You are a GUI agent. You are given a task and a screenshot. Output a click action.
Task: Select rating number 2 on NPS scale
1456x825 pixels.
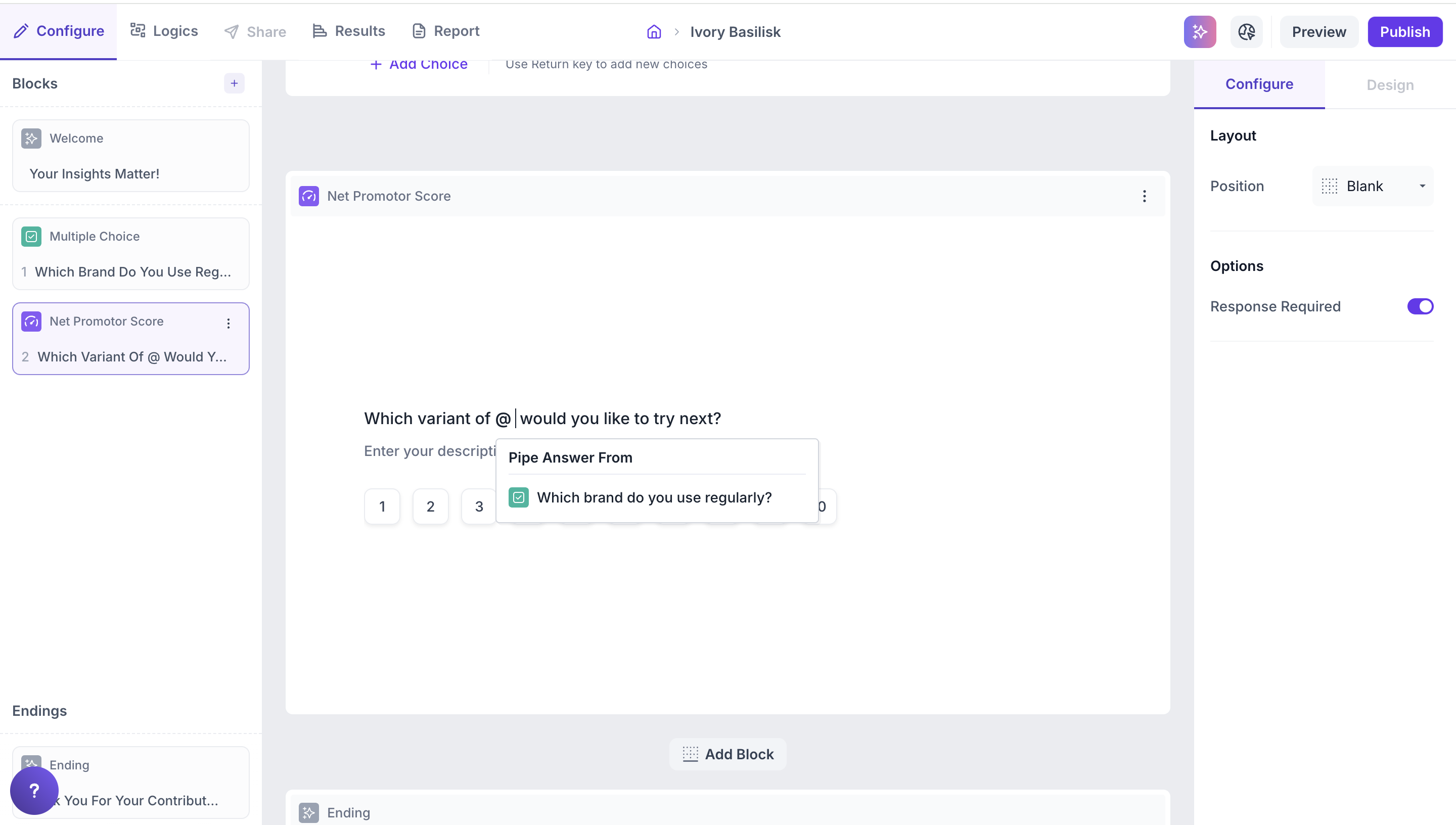click(431, 506)
